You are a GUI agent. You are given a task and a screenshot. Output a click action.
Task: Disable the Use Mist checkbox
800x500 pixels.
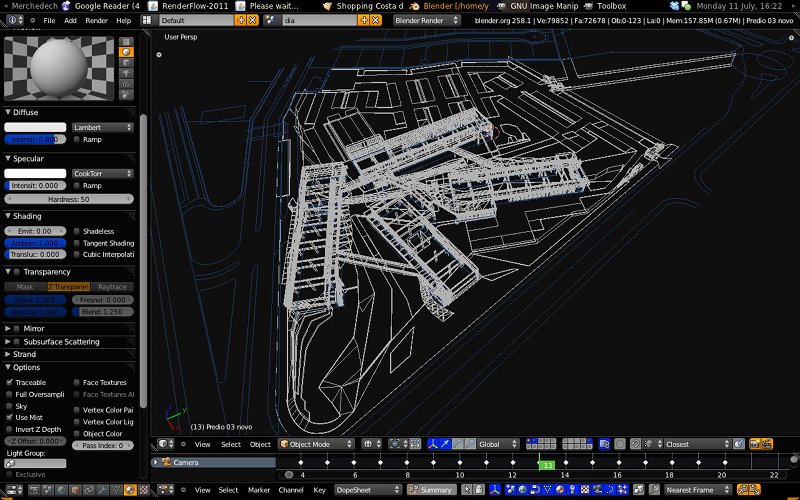coord(9,417)
